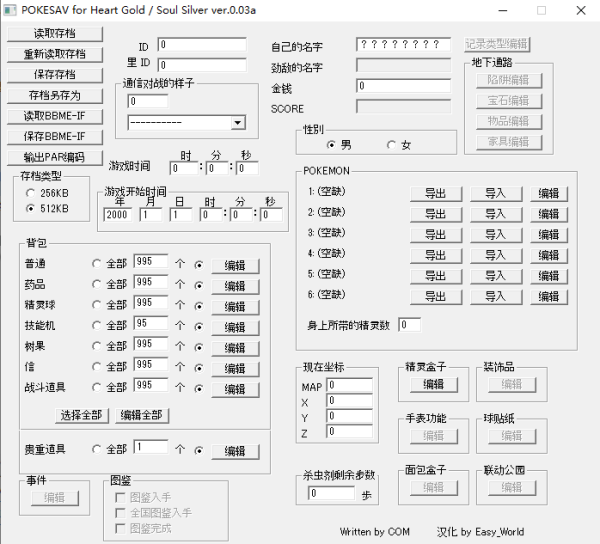The image size is (600, 544).
Task: Click the 游戏时间 hours field
Action: point(184,168)
